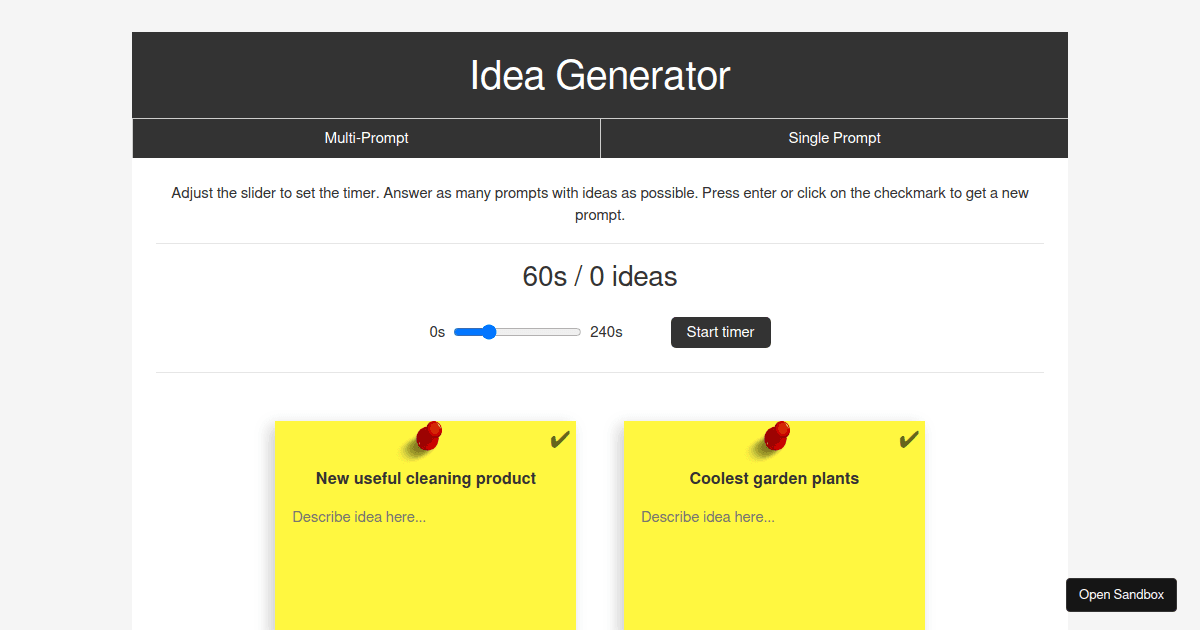Click the checkmark on the cleaning product note
The height and width of the screenshot is (630, 1200).
coord(559,440)
